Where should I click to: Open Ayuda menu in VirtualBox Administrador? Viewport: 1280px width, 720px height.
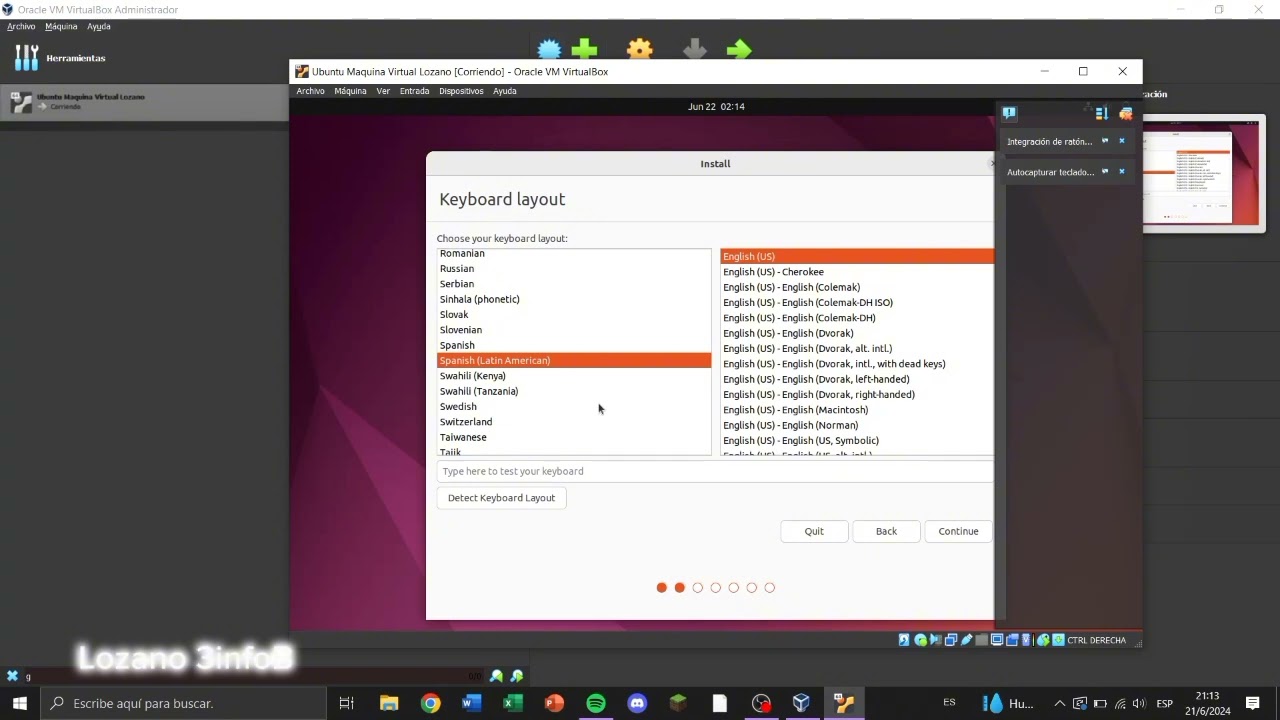[99, 26]
